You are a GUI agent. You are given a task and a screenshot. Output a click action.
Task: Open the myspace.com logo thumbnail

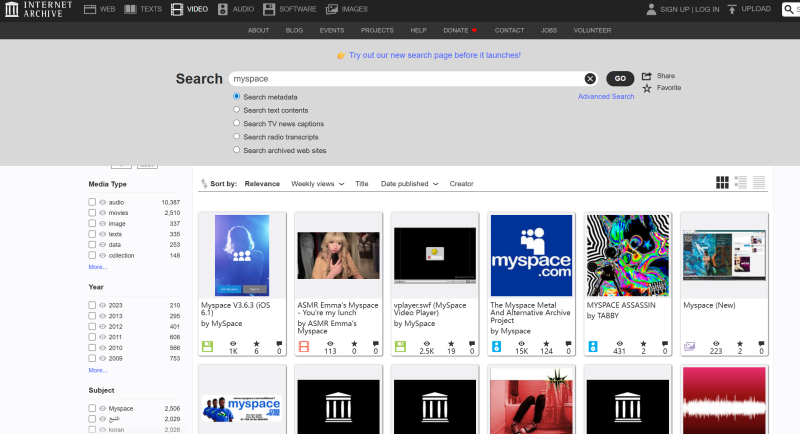click(x=531, y=255)
